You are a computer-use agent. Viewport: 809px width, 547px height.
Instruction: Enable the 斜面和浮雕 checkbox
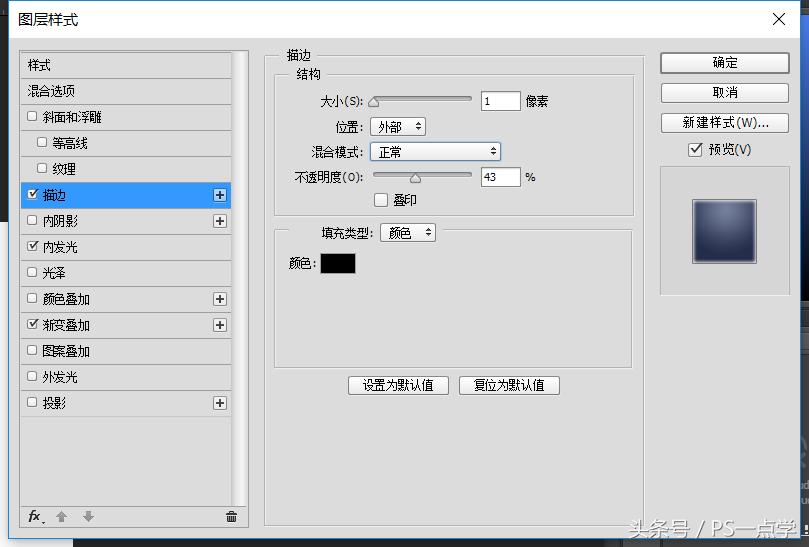[x=32, y=116]
